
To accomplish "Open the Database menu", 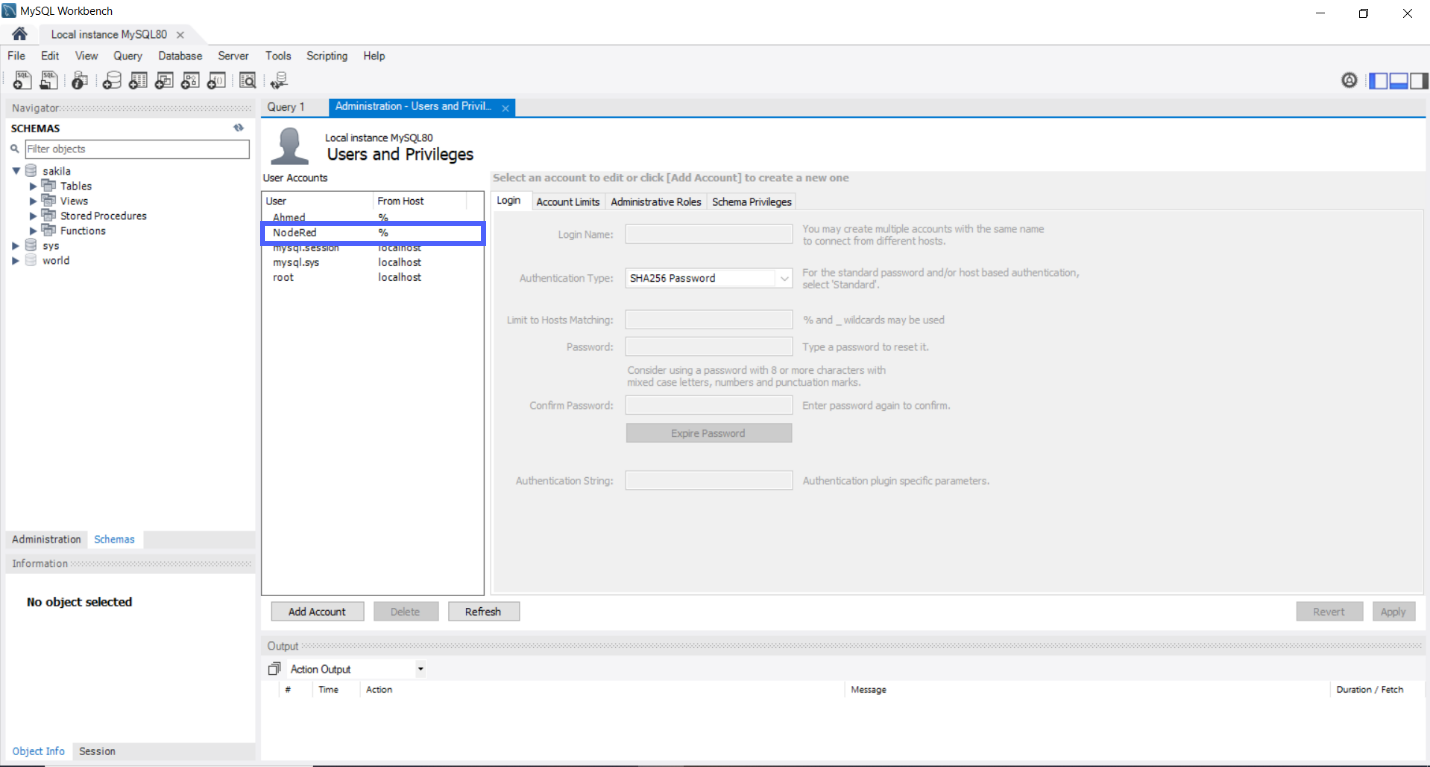I will 180,56.
